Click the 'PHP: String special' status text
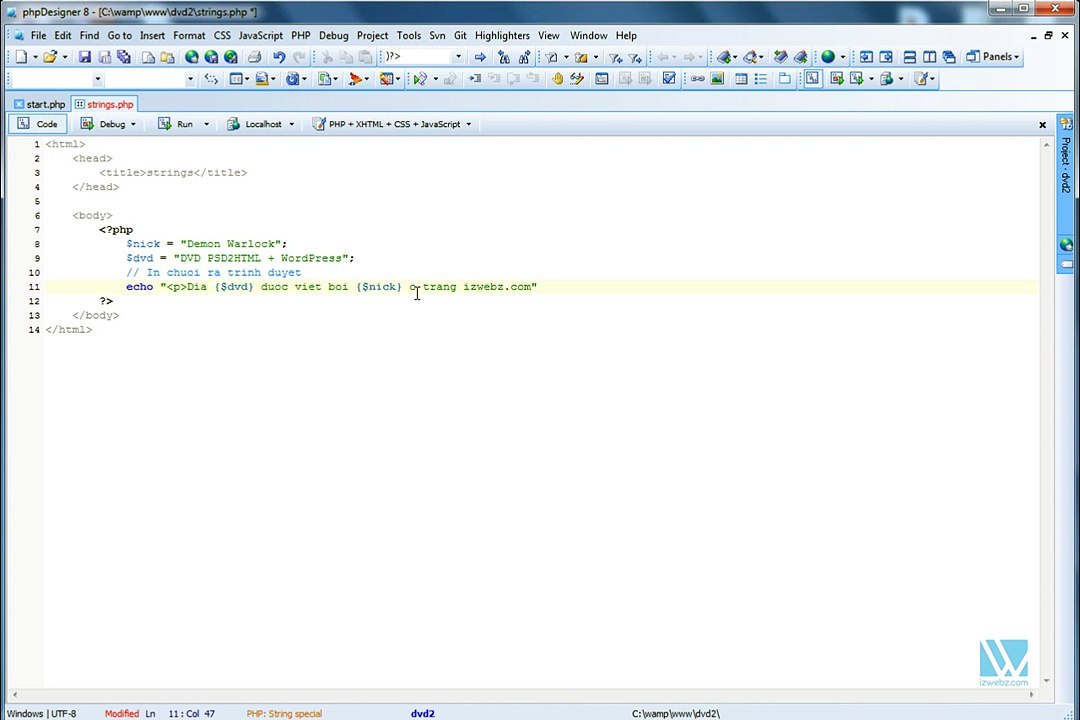Viewport: 1080px width, 720px height. pos(284,713)
